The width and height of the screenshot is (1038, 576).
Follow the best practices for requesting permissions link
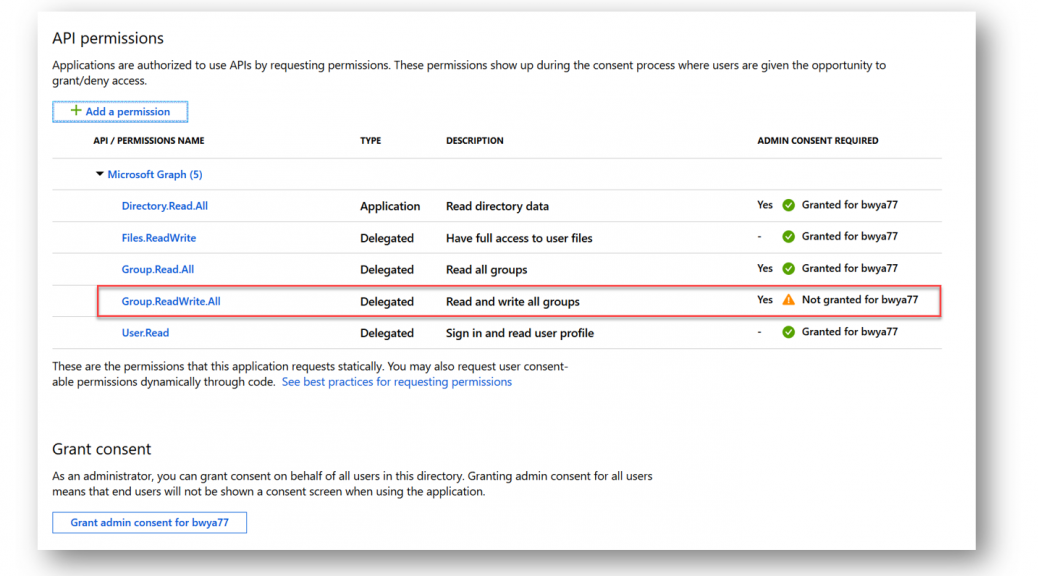(397, 382)
